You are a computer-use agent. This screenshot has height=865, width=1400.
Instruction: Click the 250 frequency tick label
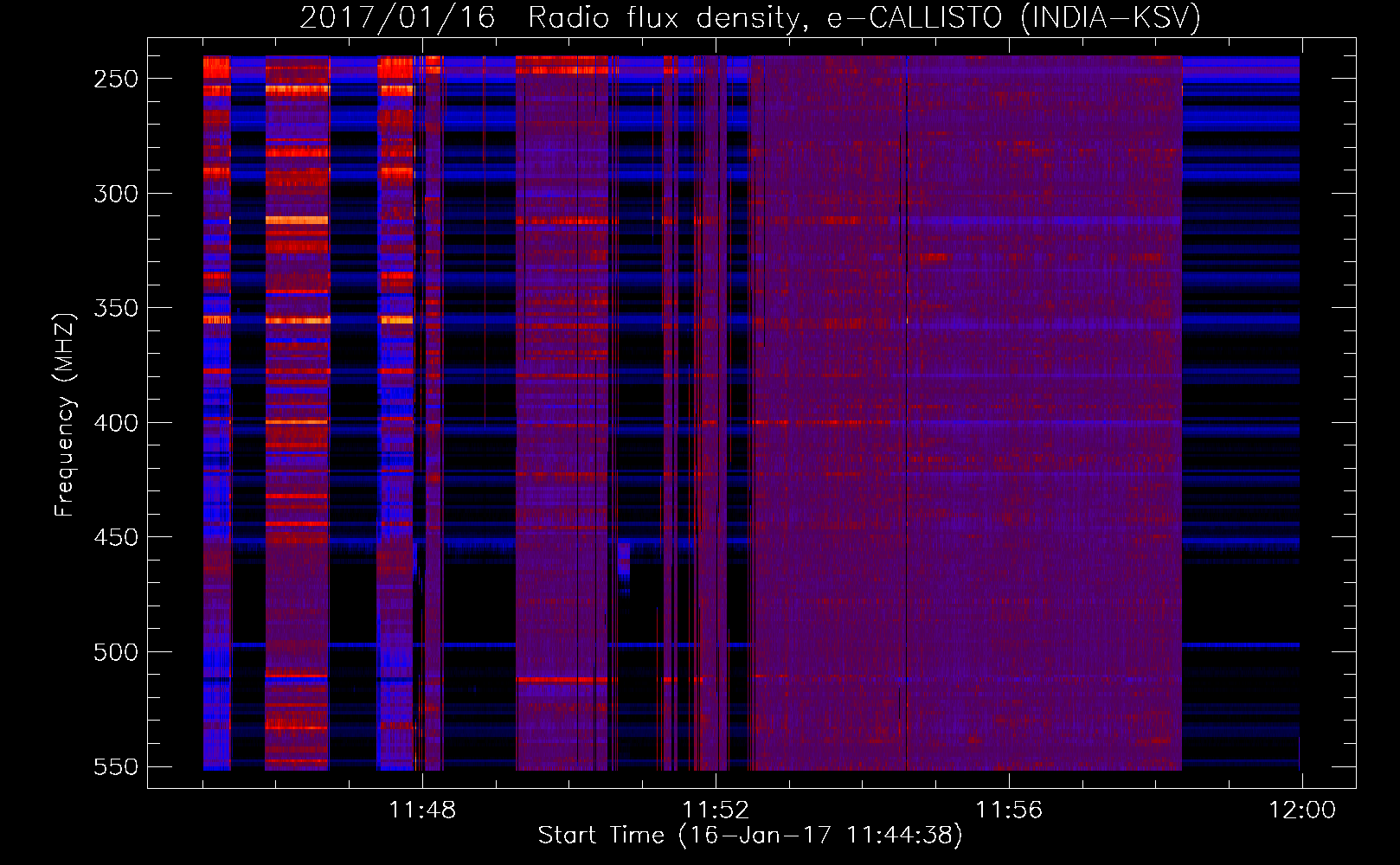(x=116, y=79)
